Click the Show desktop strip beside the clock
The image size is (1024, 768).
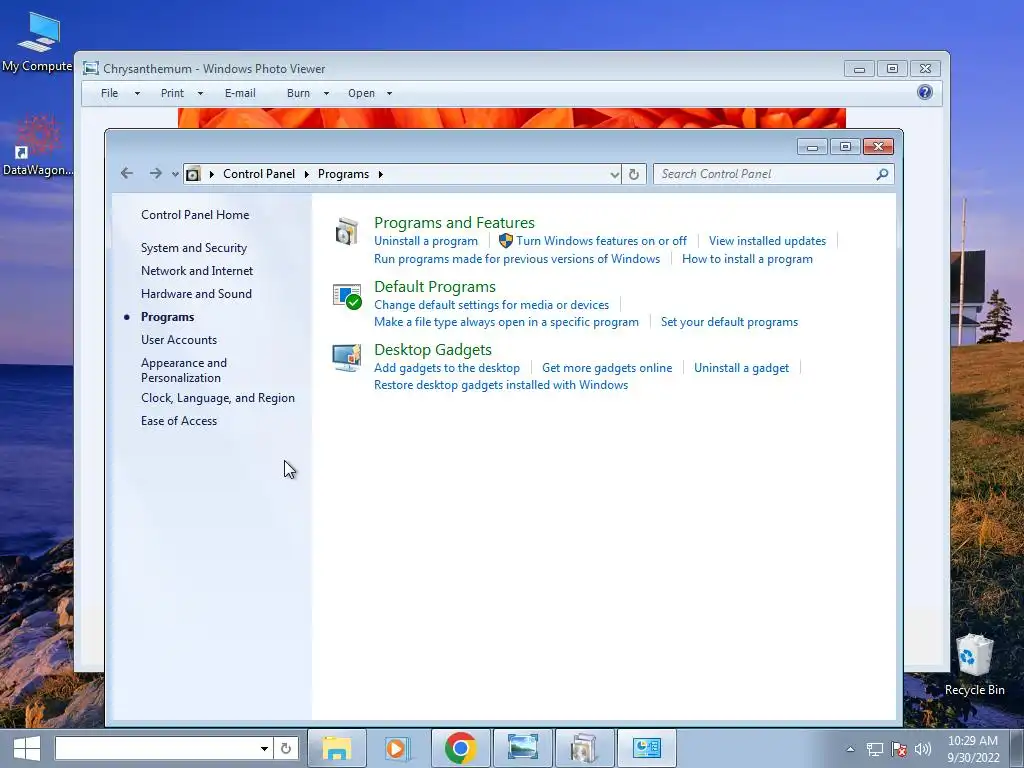point(1017,748)
